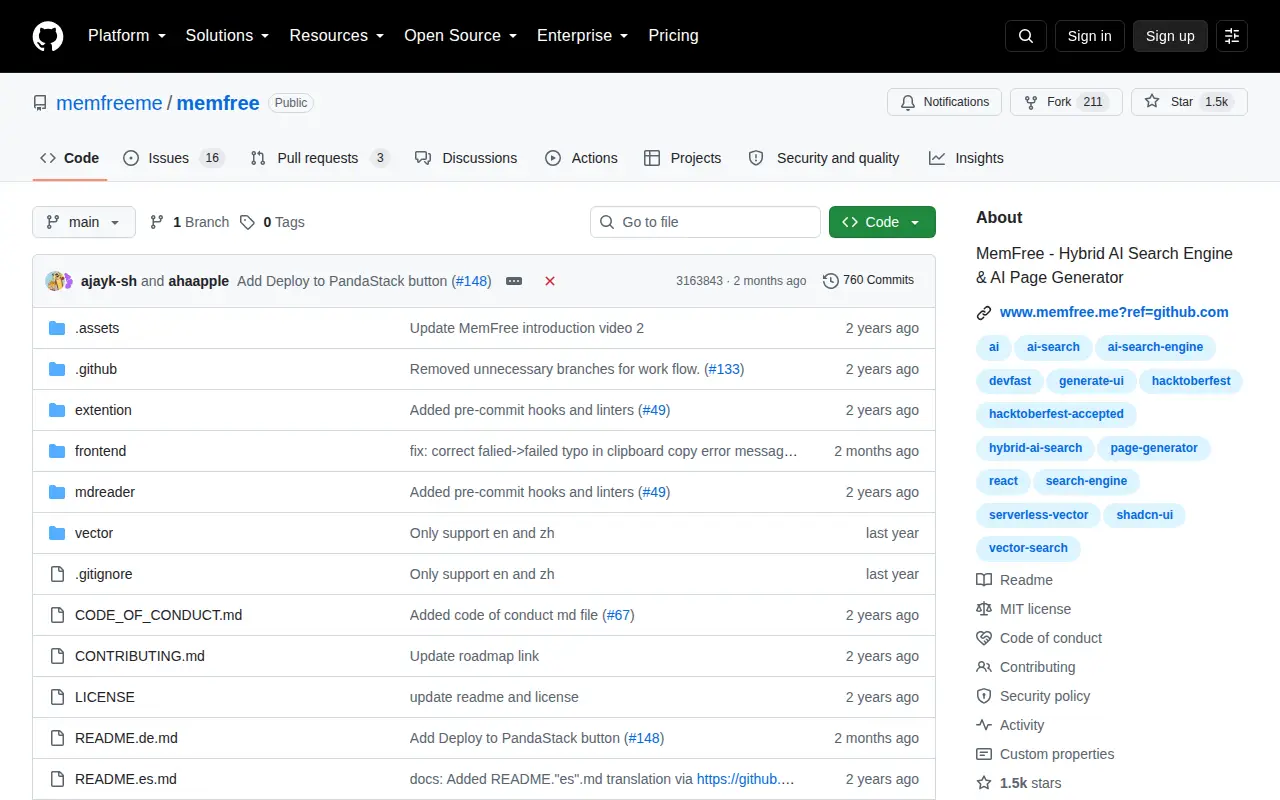Image resolution: width=1280 pixels, height=800 pixels.
Task: Click the people icon beside Contributing
Action: pos(984,667)
